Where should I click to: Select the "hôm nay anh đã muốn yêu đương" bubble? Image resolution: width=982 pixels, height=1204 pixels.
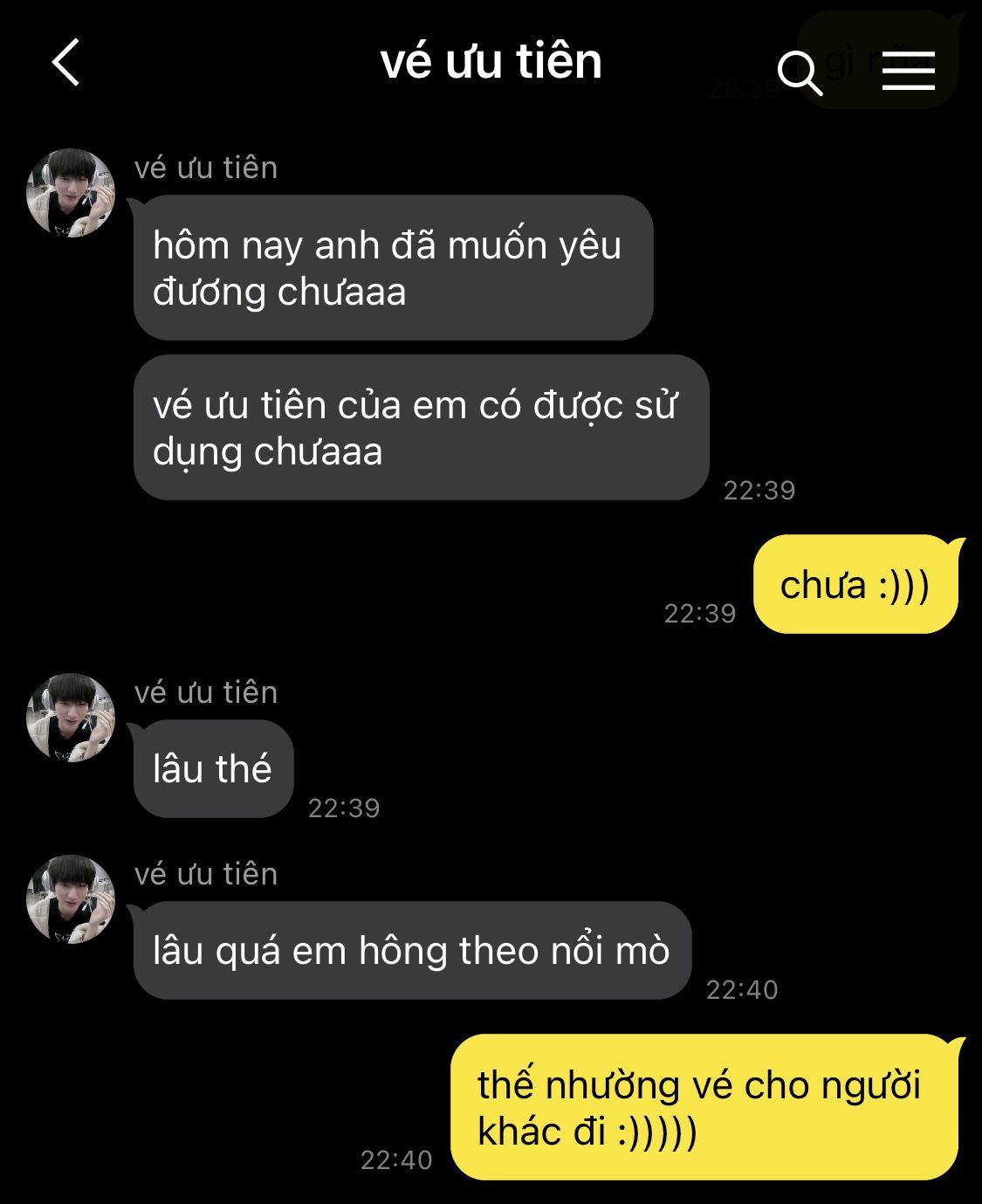393,267
